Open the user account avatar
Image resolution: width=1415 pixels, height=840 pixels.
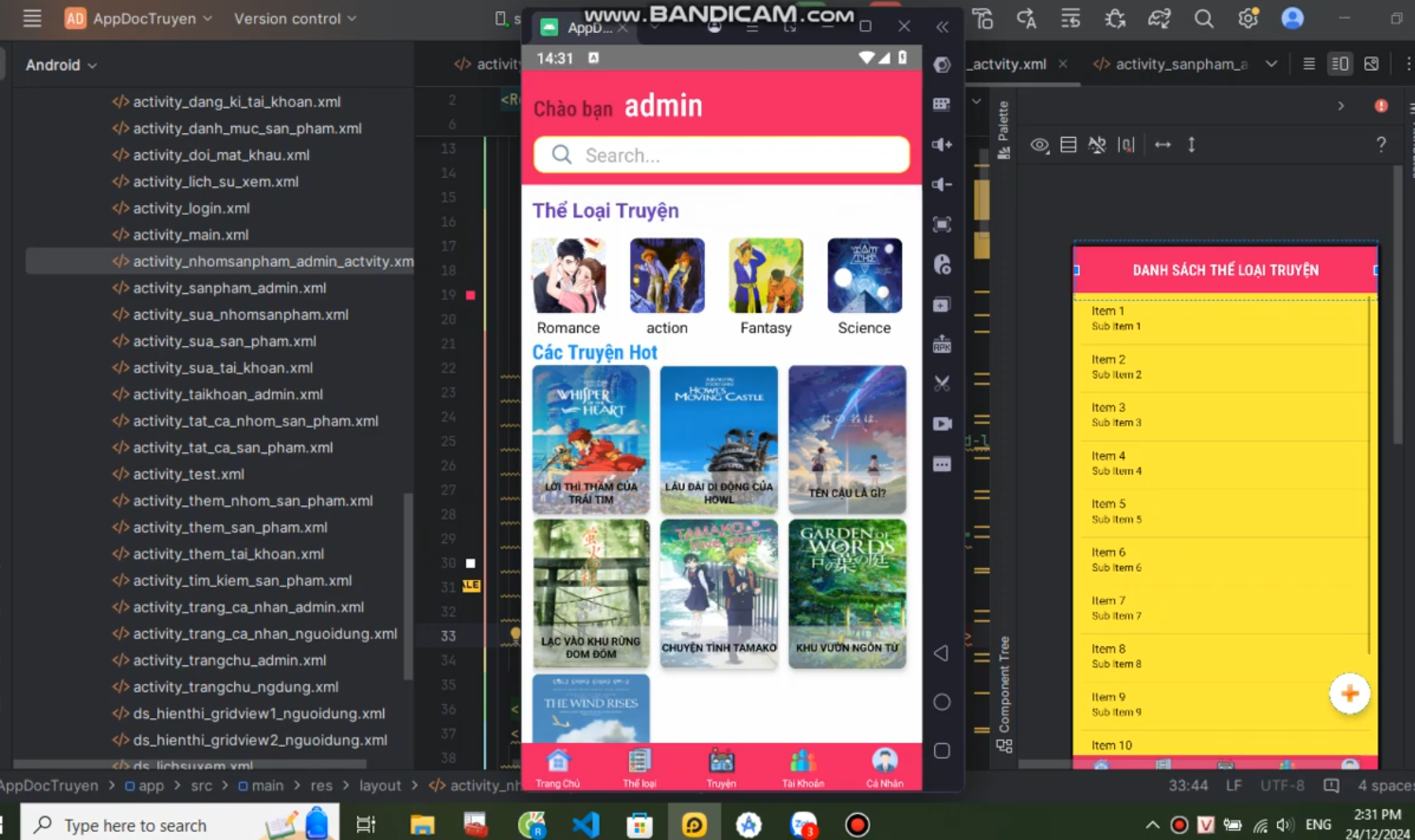pos(1292,18)
